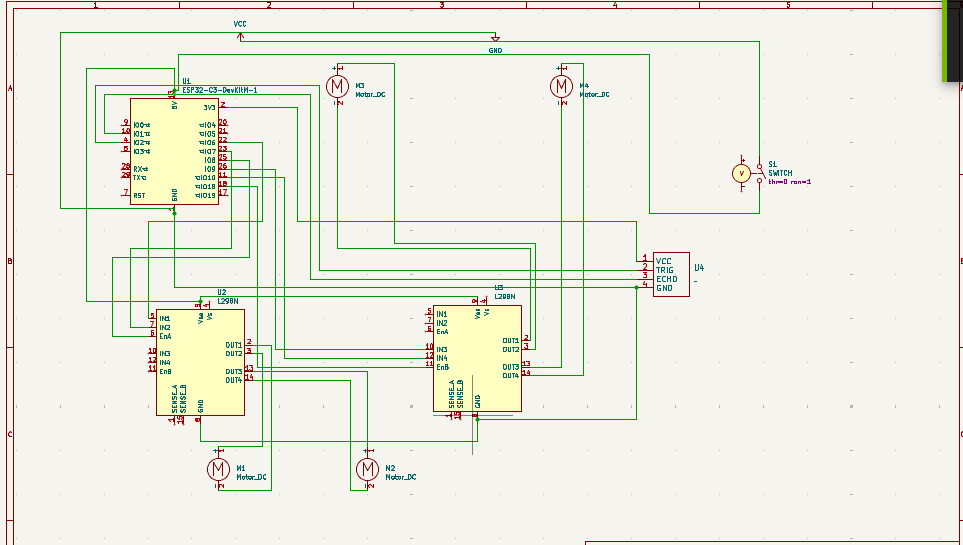This screenshot has width=963, height=545.
Task: Select the right L298N motor driver body
Action: [476, 358]
